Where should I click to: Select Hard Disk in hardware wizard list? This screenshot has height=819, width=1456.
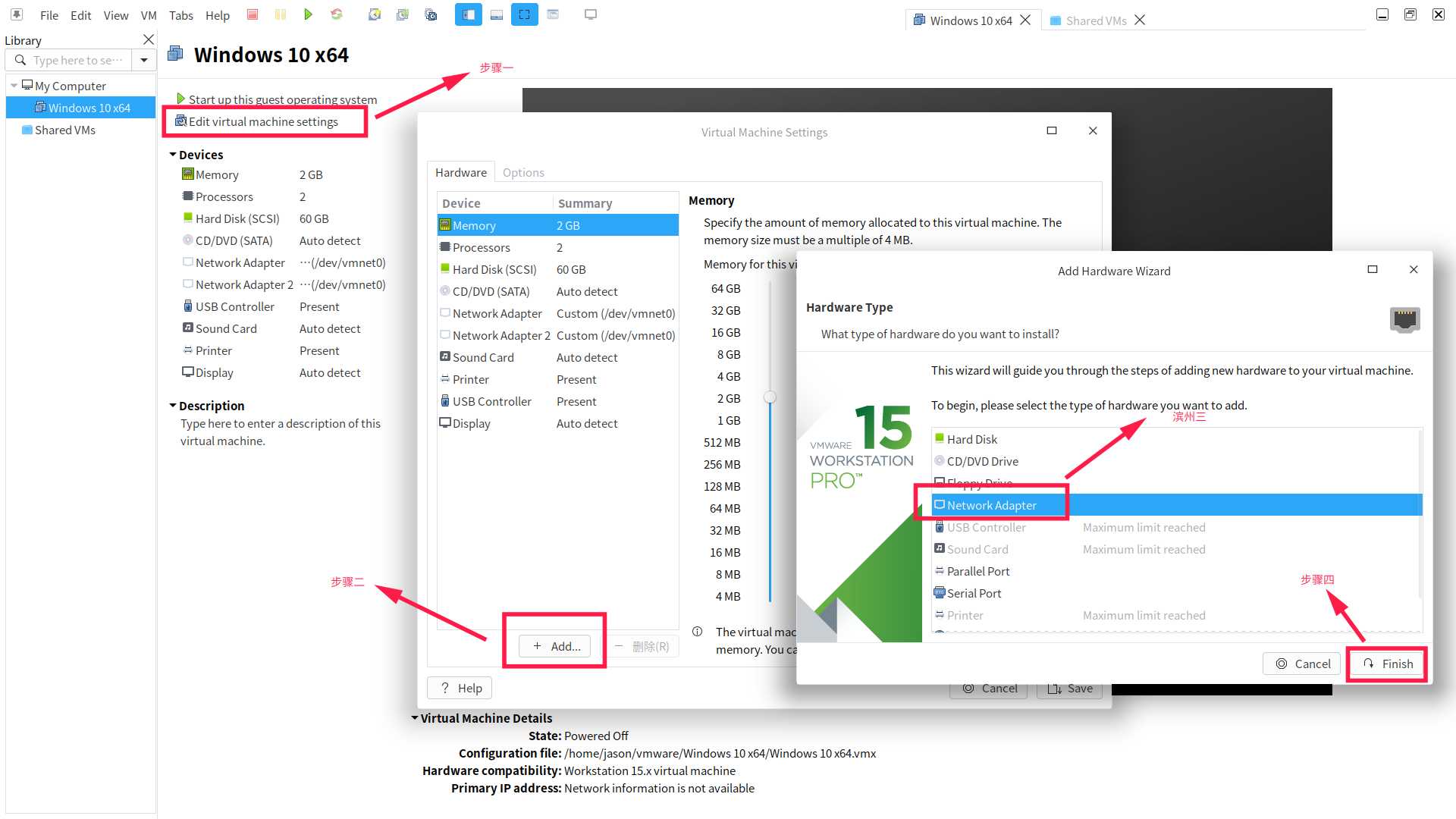click(x=1175, y=439)
